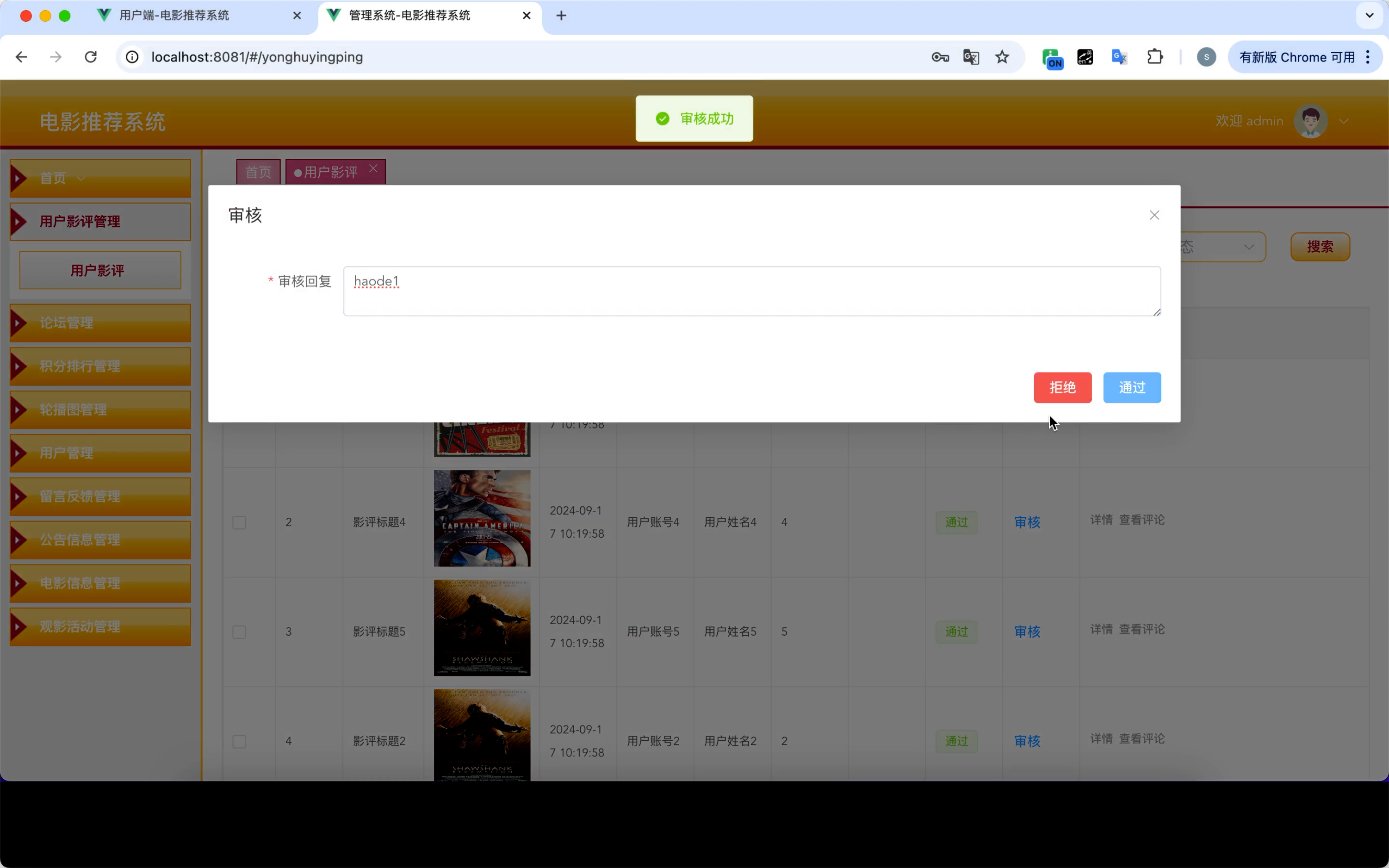Viewport: 1389px width, 868px height.
Task: Click the 通过 status tag for 影评标题2
Action: [956, 741]
